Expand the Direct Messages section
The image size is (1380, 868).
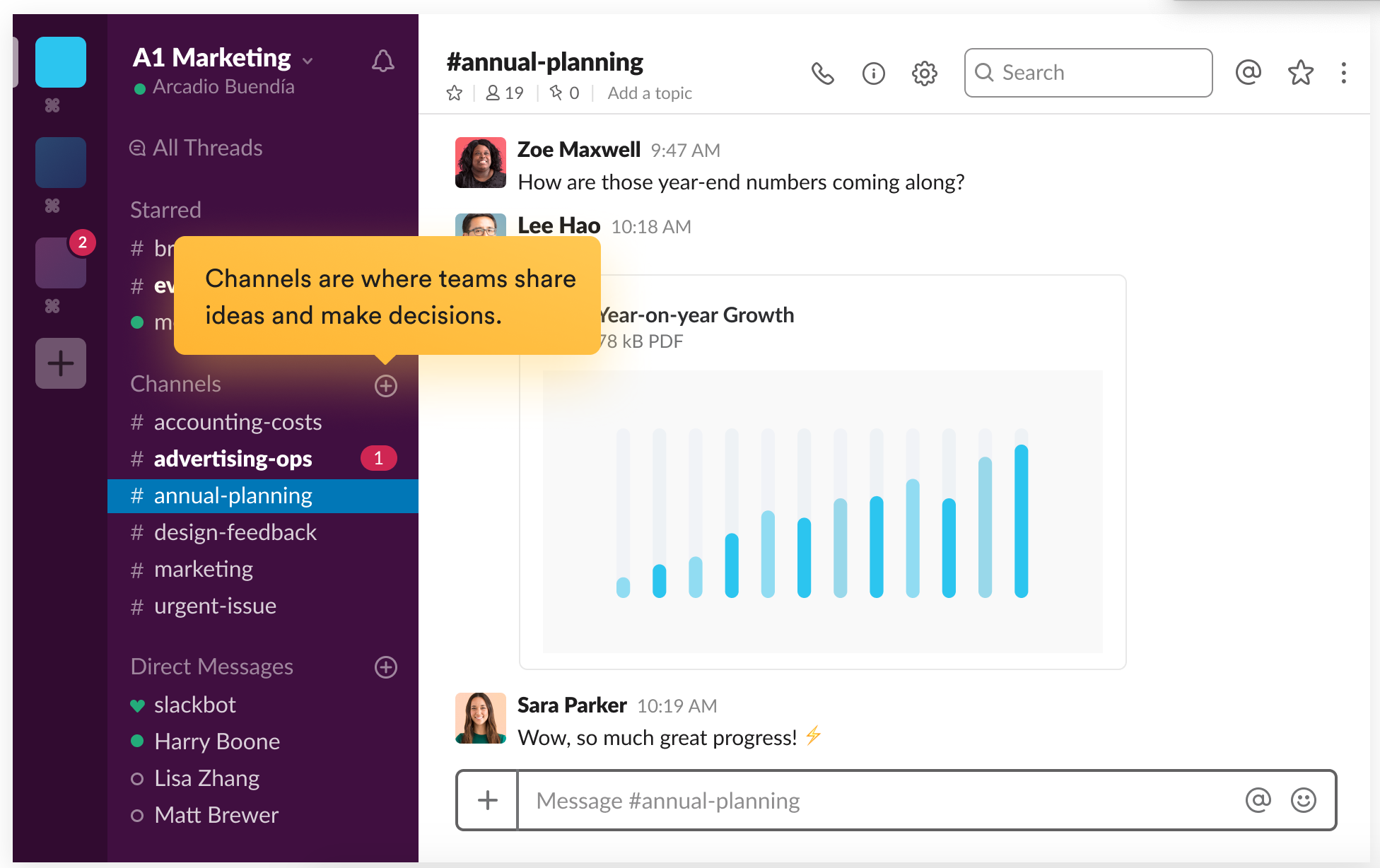213,665
